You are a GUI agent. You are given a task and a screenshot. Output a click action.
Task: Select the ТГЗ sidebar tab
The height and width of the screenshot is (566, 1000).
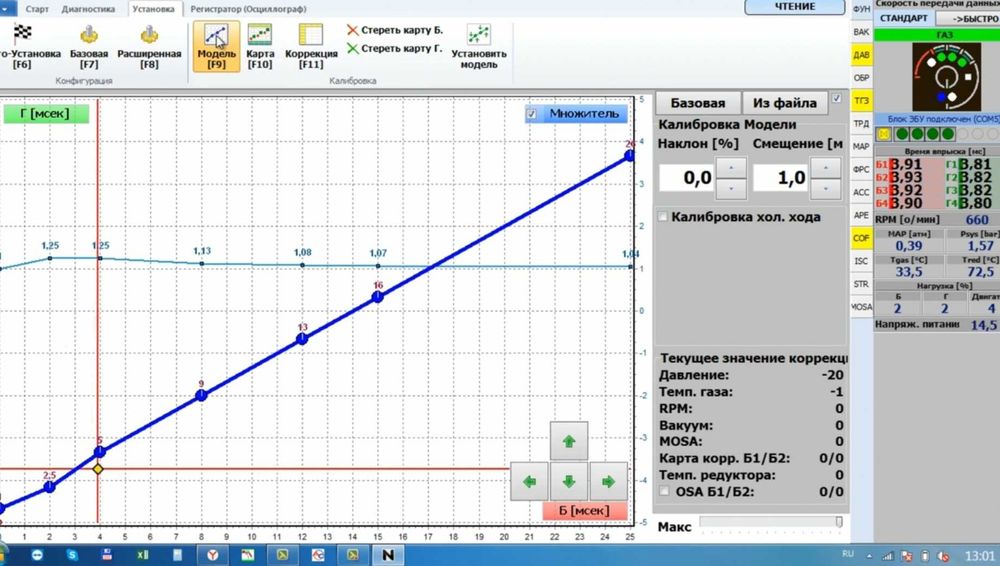coord(862,100)
